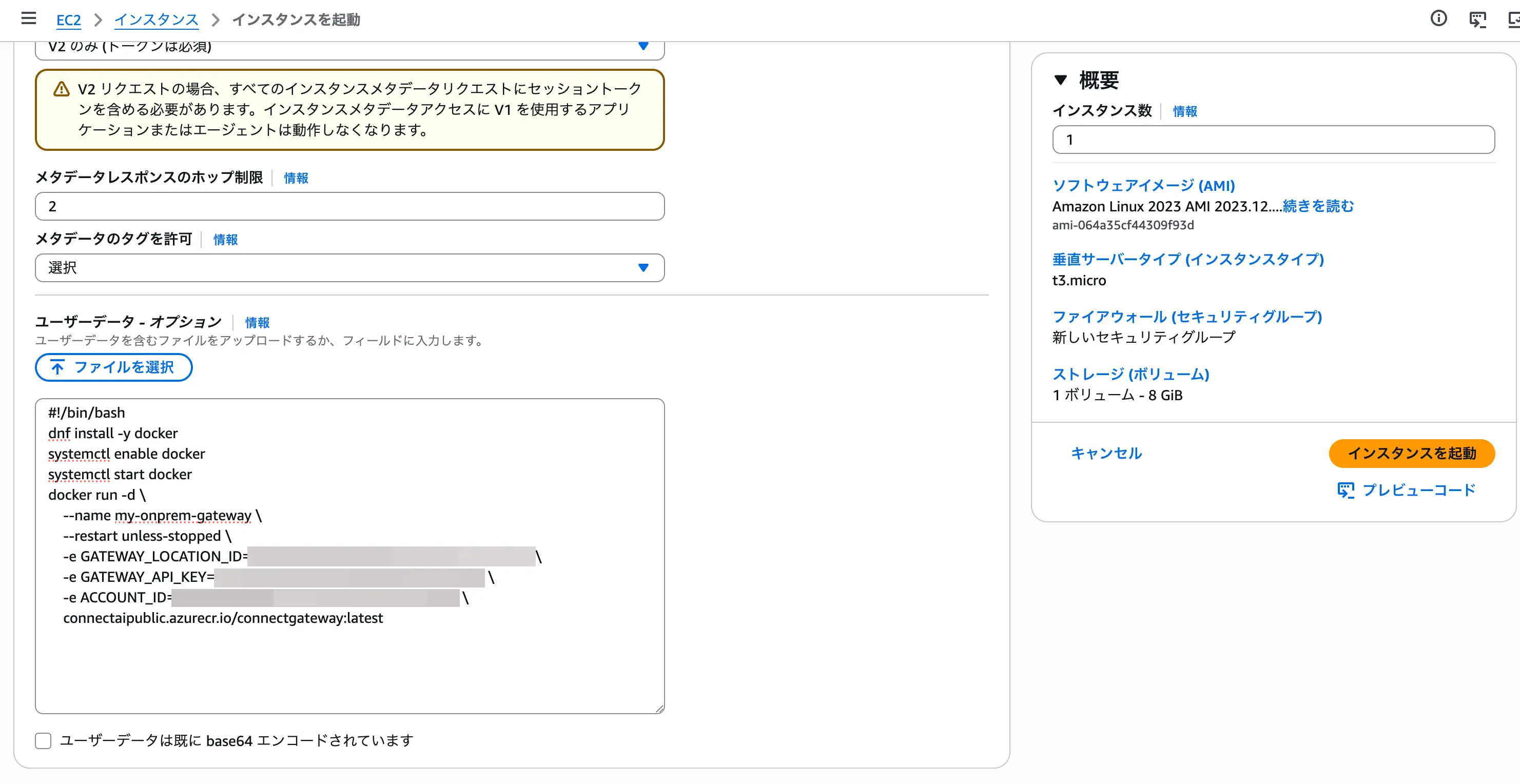Click the '#!/bin/bash' line
Screen dimensions: 1520x784
[x=87, y=413]
